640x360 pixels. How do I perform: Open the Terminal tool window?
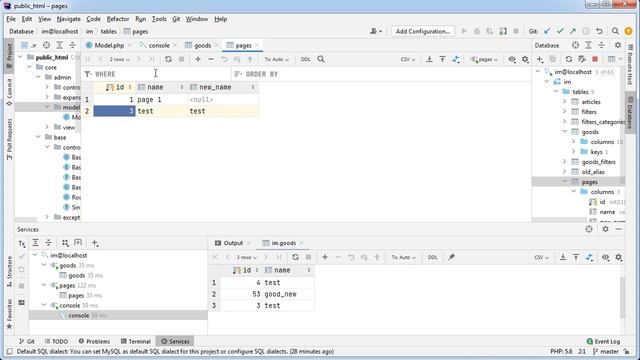[x=136, y=341]
